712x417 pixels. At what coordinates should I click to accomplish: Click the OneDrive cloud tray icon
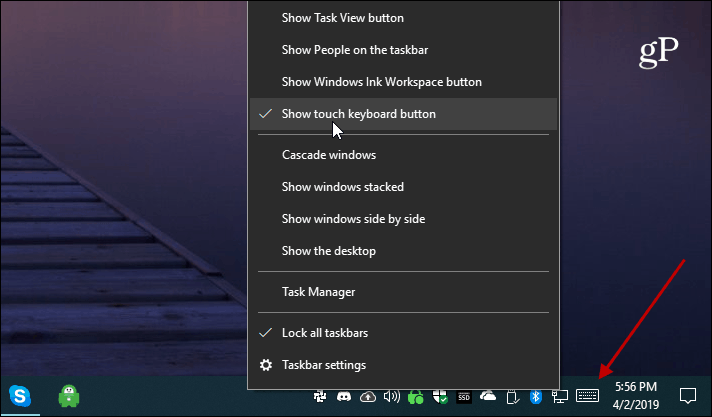click(488, 396)
